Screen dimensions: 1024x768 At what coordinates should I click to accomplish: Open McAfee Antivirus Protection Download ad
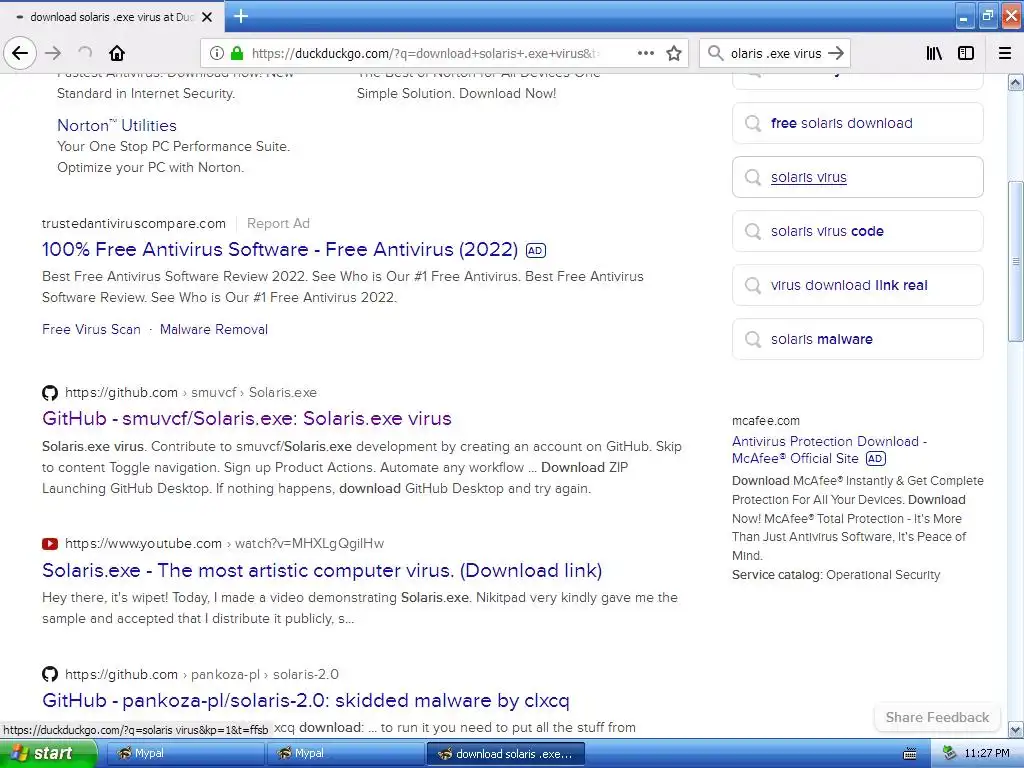click(829, 450)
